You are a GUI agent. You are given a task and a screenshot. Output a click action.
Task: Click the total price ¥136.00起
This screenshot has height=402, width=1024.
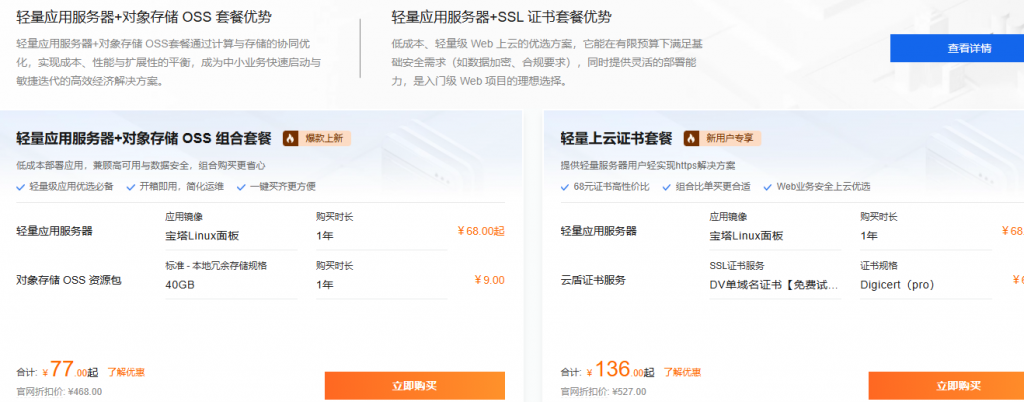click(x=620, y=370)
